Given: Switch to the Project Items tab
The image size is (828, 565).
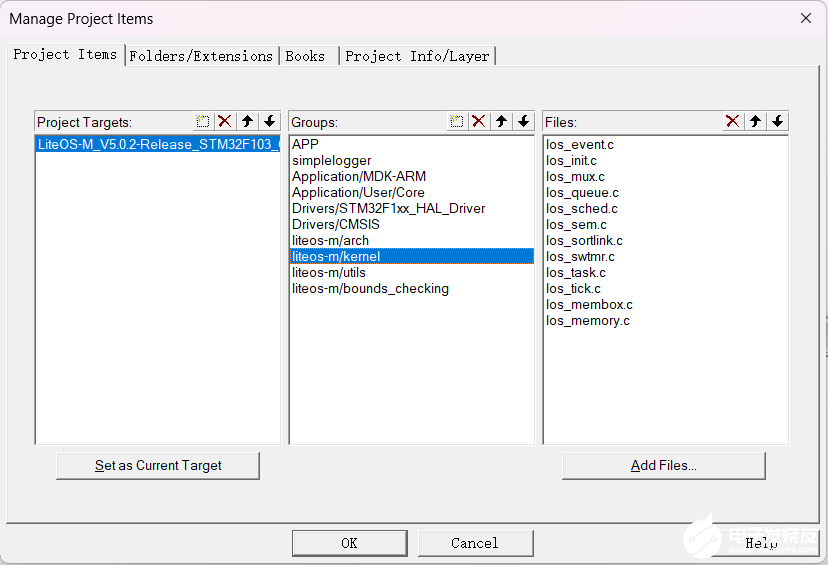Looking at the screenshot, I should point(65,54).
